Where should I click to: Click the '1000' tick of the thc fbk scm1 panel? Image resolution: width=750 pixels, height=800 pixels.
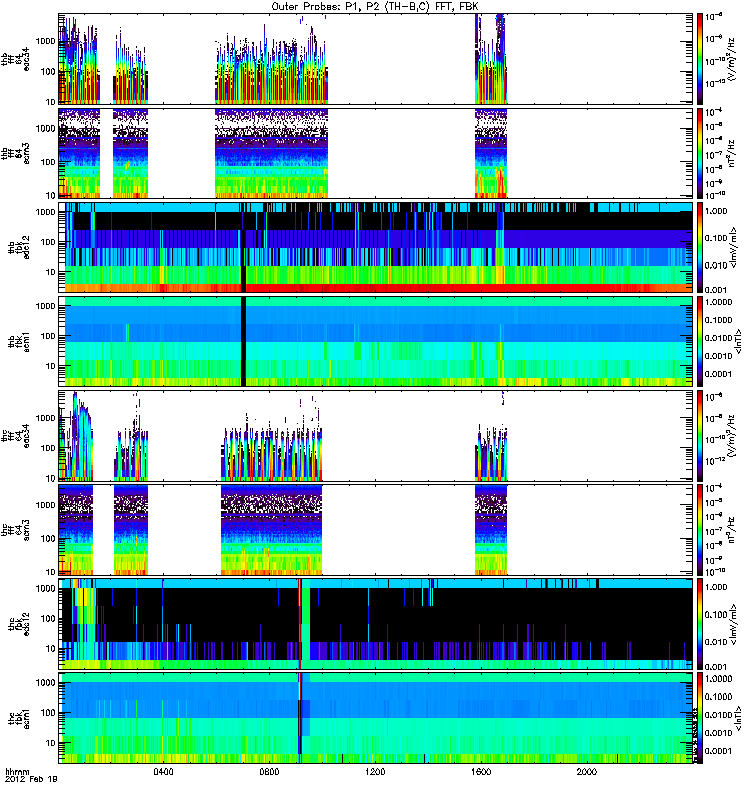[45, 683]
